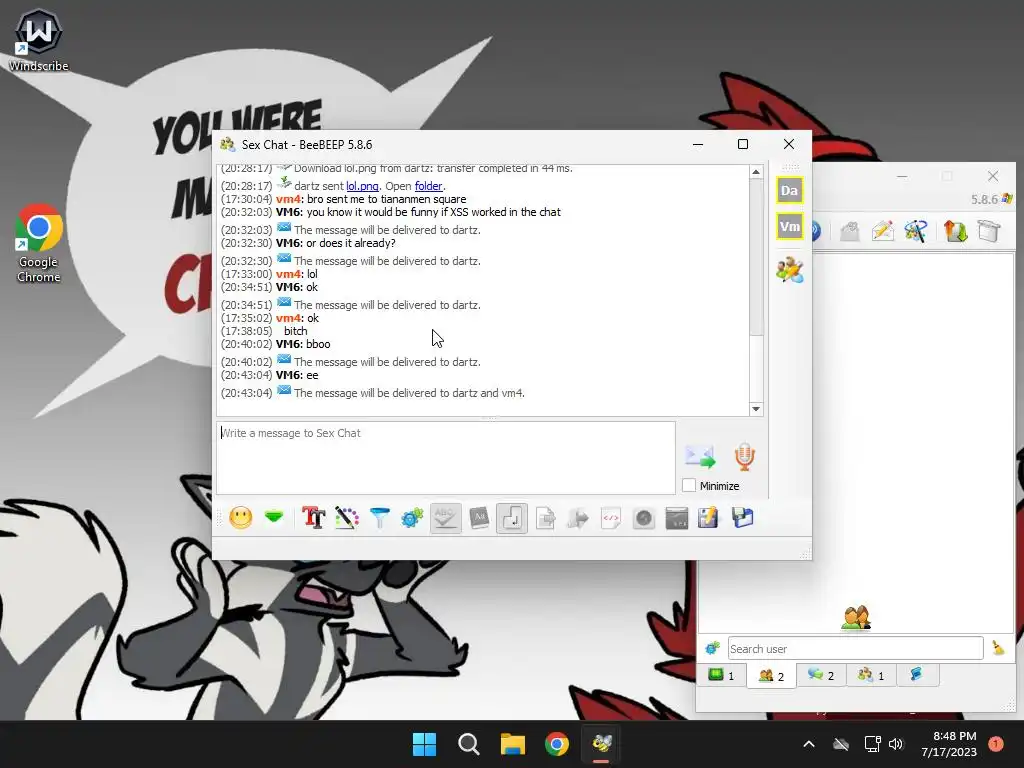
Task: Click the blue floppy save chat icon
Action: 742,518
